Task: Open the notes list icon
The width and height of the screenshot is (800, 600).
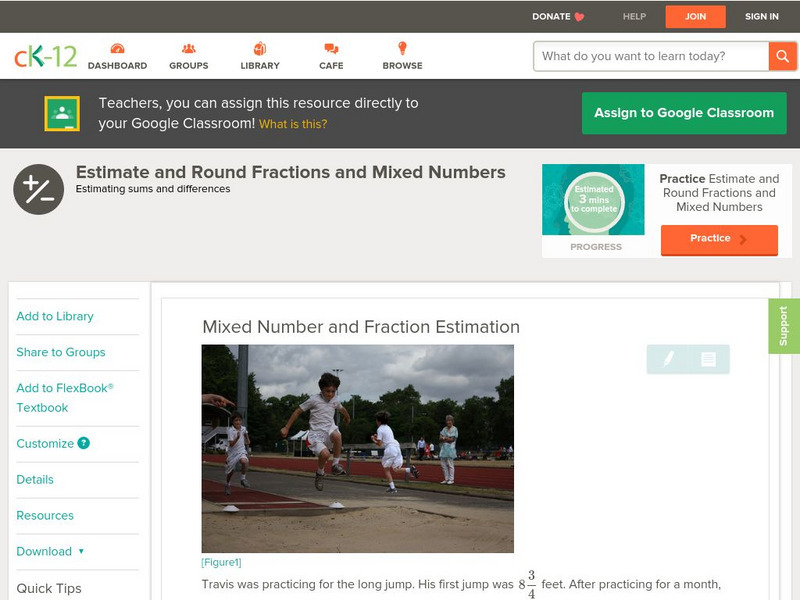Action: click(708, 359)
